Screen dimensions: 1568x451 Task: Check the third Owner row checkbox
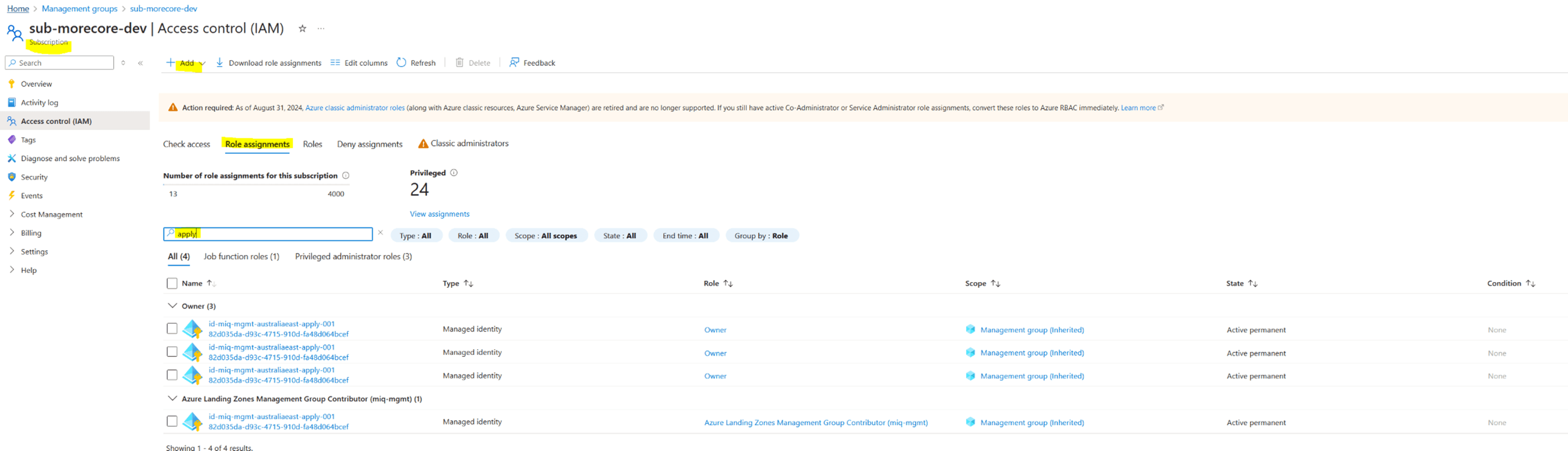(x=172, y=375)
